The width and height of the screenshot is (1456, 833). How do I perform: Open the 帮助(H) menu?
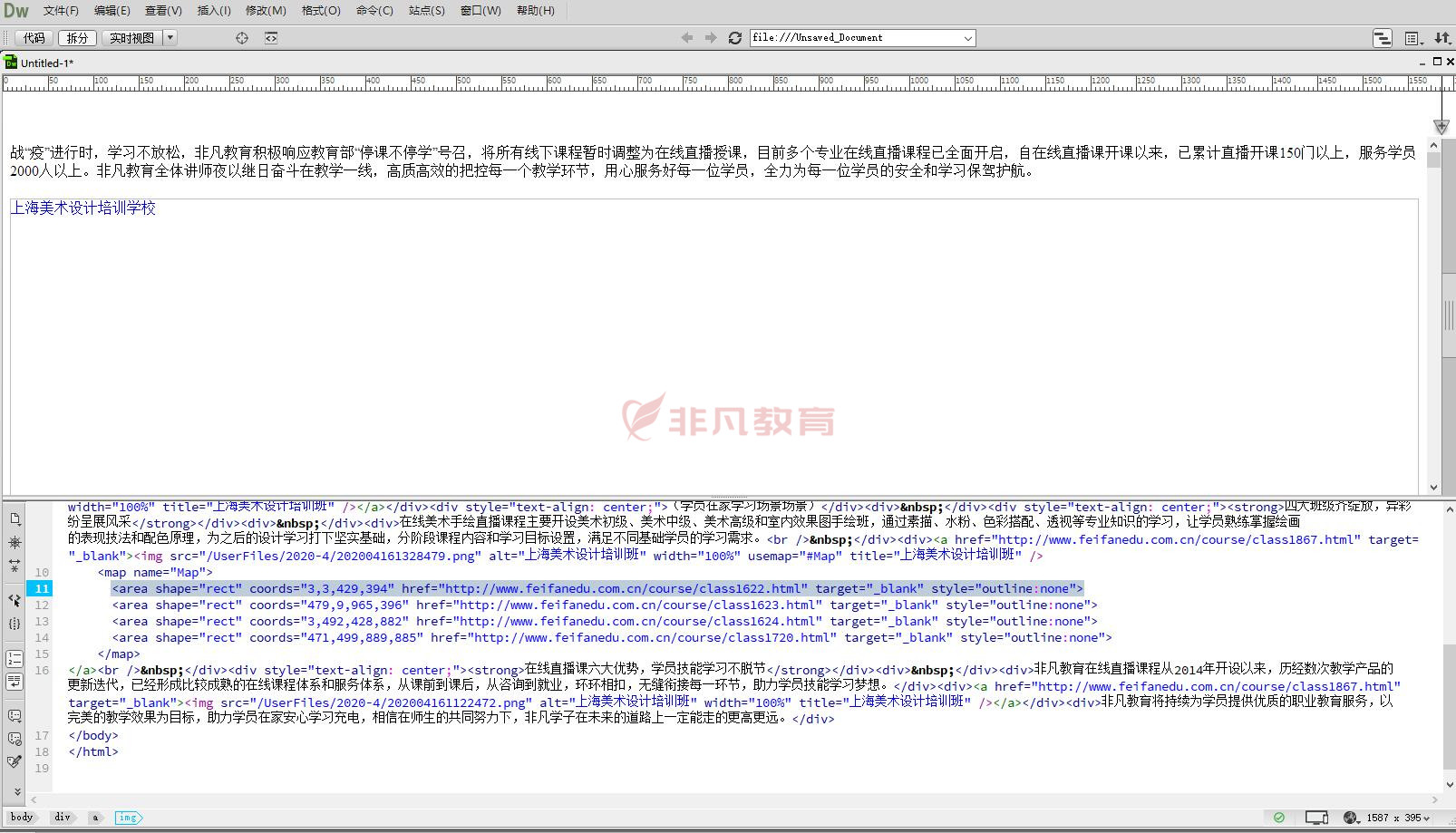pos(536,11)
